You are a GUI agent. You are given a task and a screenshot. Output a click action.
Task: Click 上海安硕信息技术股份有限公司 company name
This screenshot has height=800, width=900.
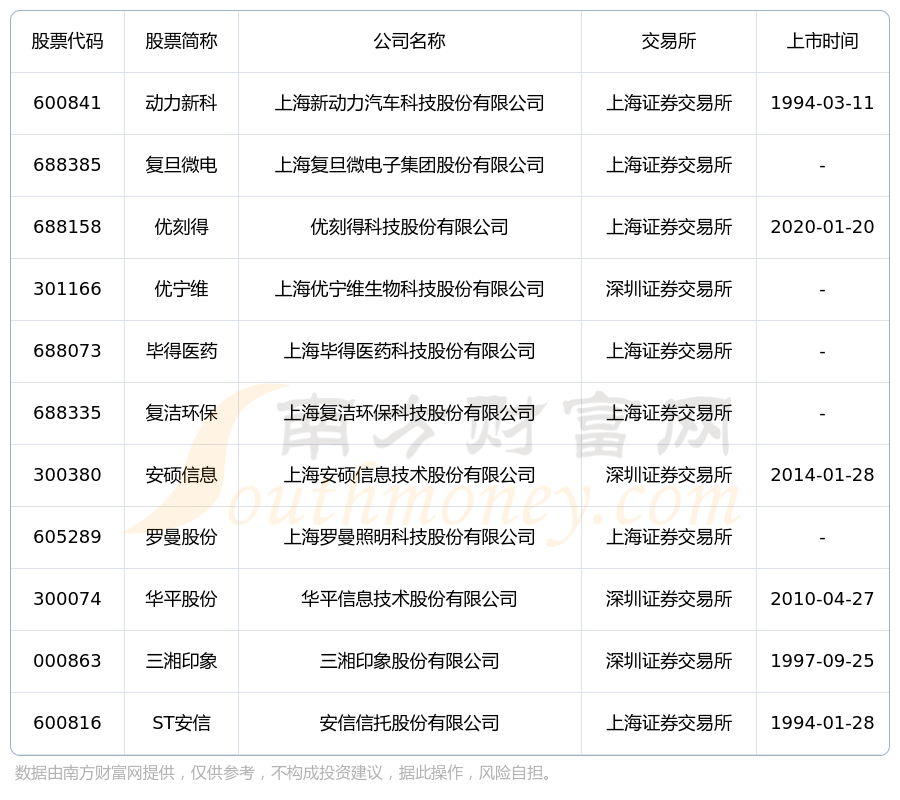[x=410, y=475]
